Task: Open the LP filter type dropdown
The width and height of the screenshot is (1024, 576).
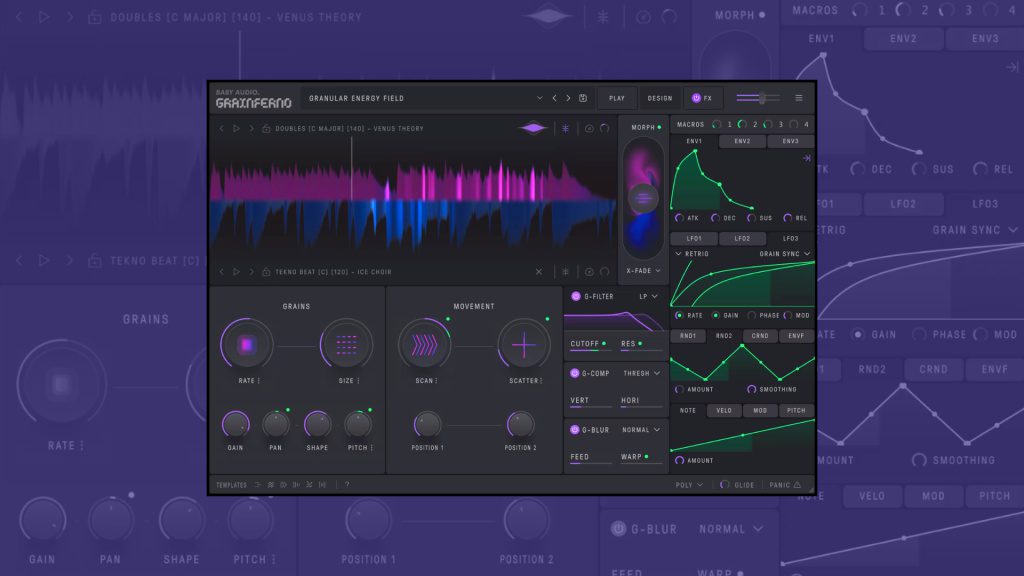Action: [644, 296]
